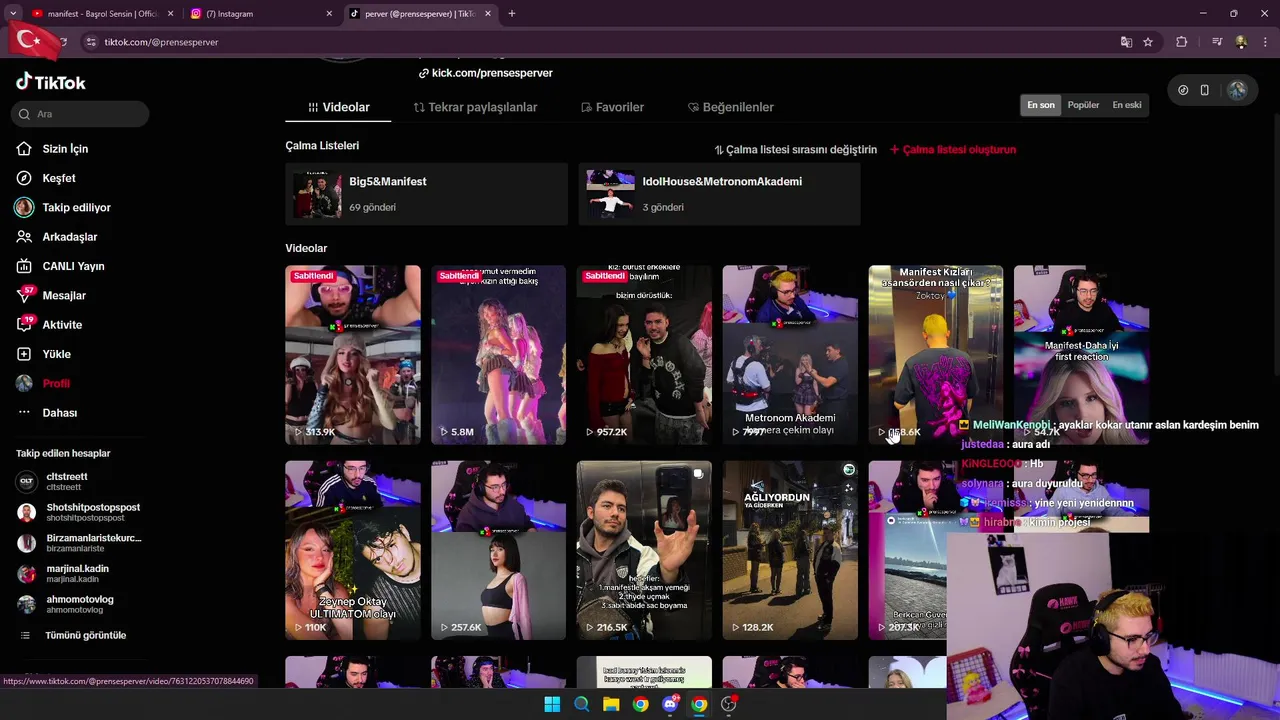Image resolution: width=1280 pixels, height=720 pixels.
Task: Open the profile avatar menu top right
Action: 1237,90
